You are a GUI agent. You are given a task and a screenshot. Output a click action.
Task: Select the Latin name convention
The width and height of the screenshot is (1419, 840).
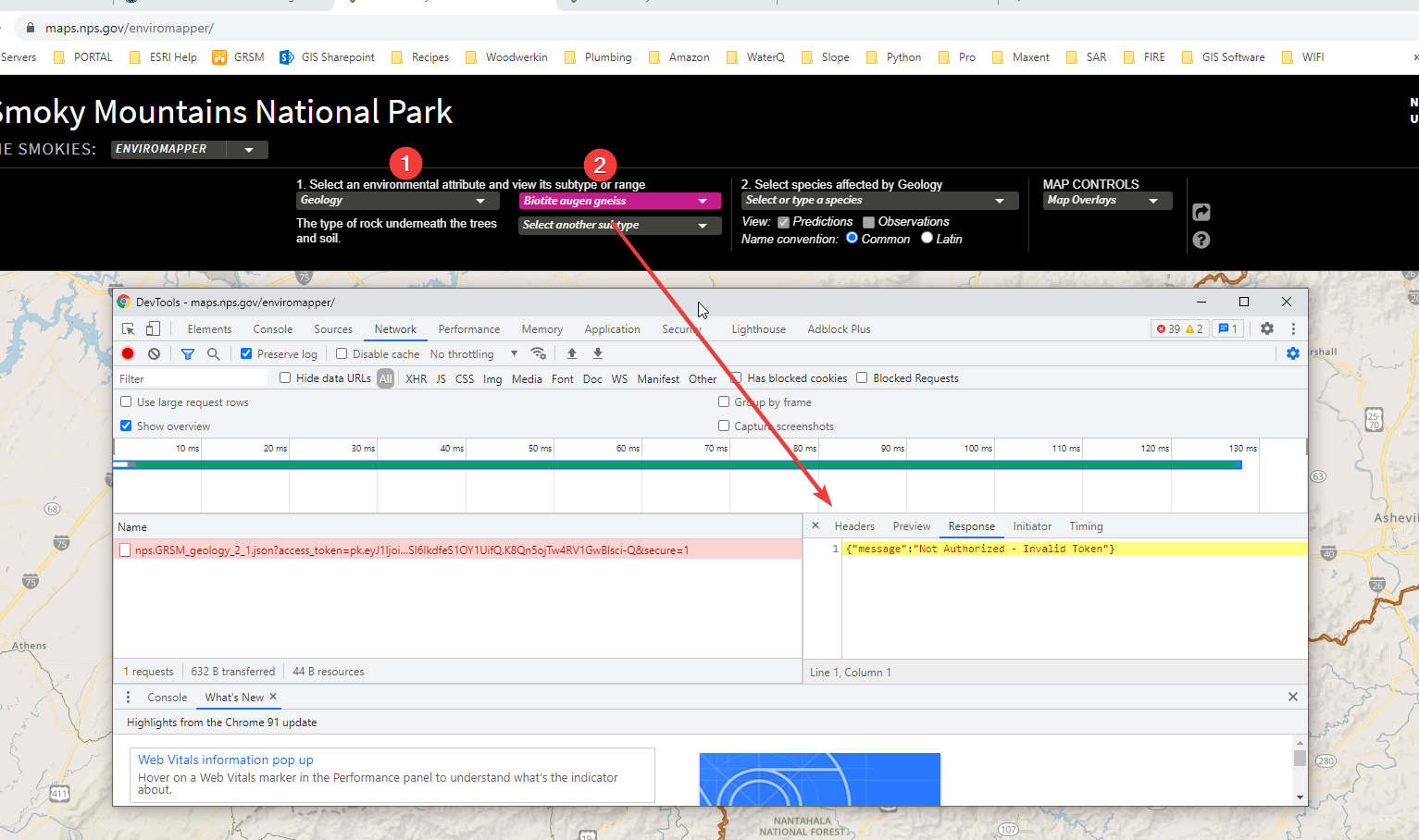tap(927, 238)
